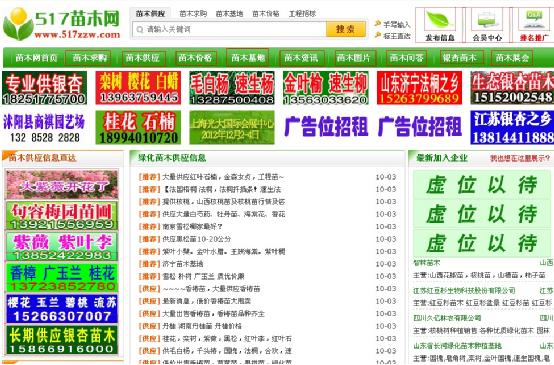Click the 栾树 樱花 白蜡 banner ad
This screenshot has width=554, height=365.
[138, 88]
